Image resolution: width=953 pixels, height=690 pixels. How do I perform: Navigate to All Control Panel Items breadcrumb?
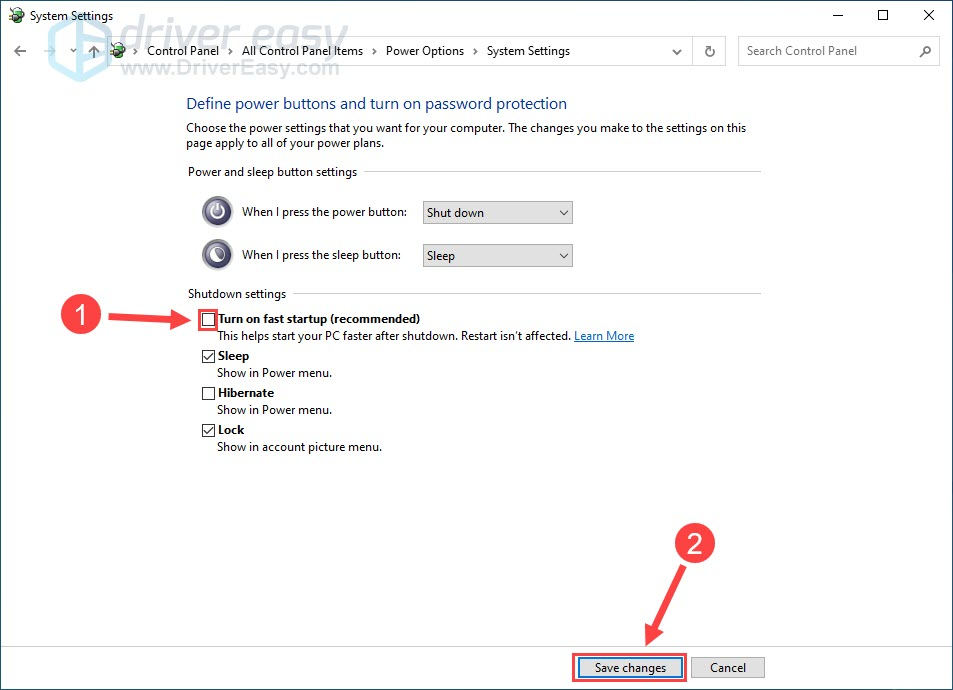(302, 50)
